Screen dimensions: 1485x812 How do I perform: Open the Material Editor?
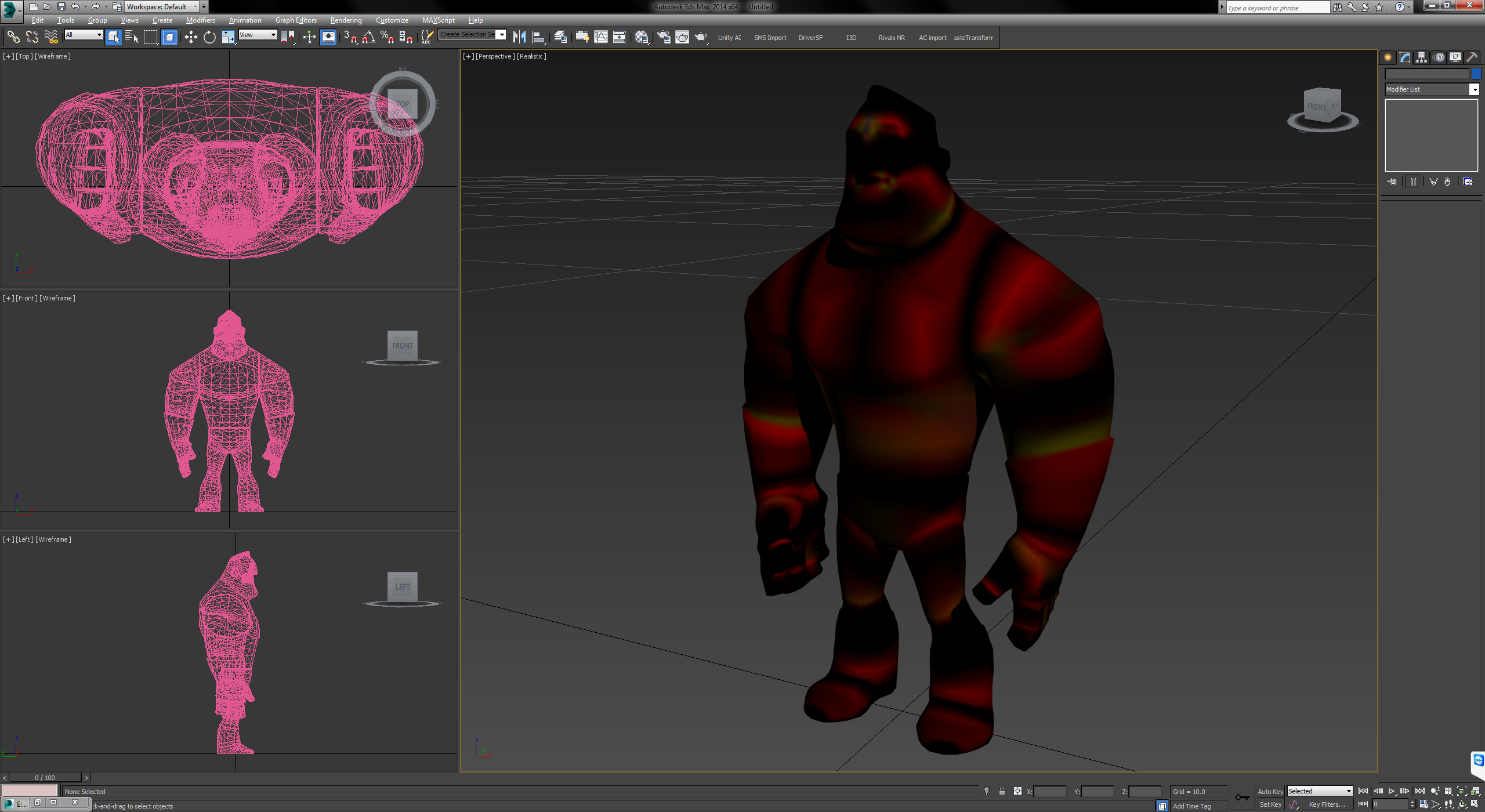click(641, 37)
